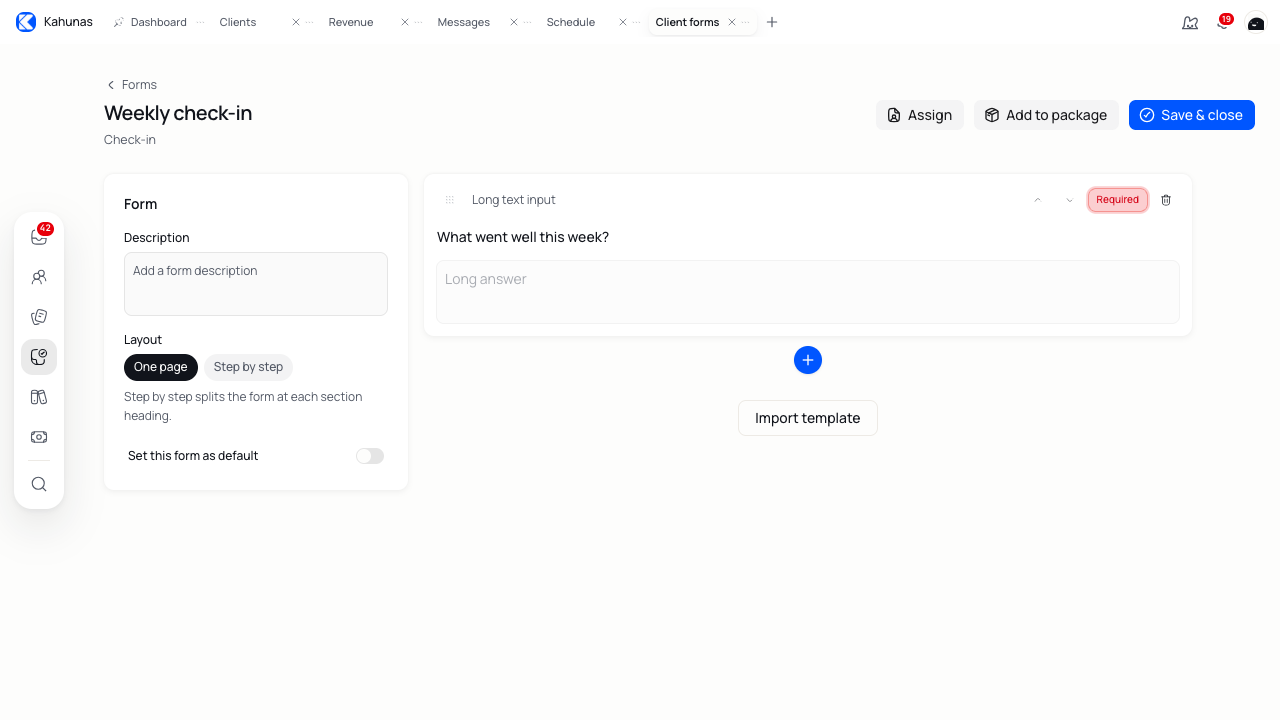This screenshot has height=720, width=1280.
Task: Click the Import template button
Action: coord(808,418)
